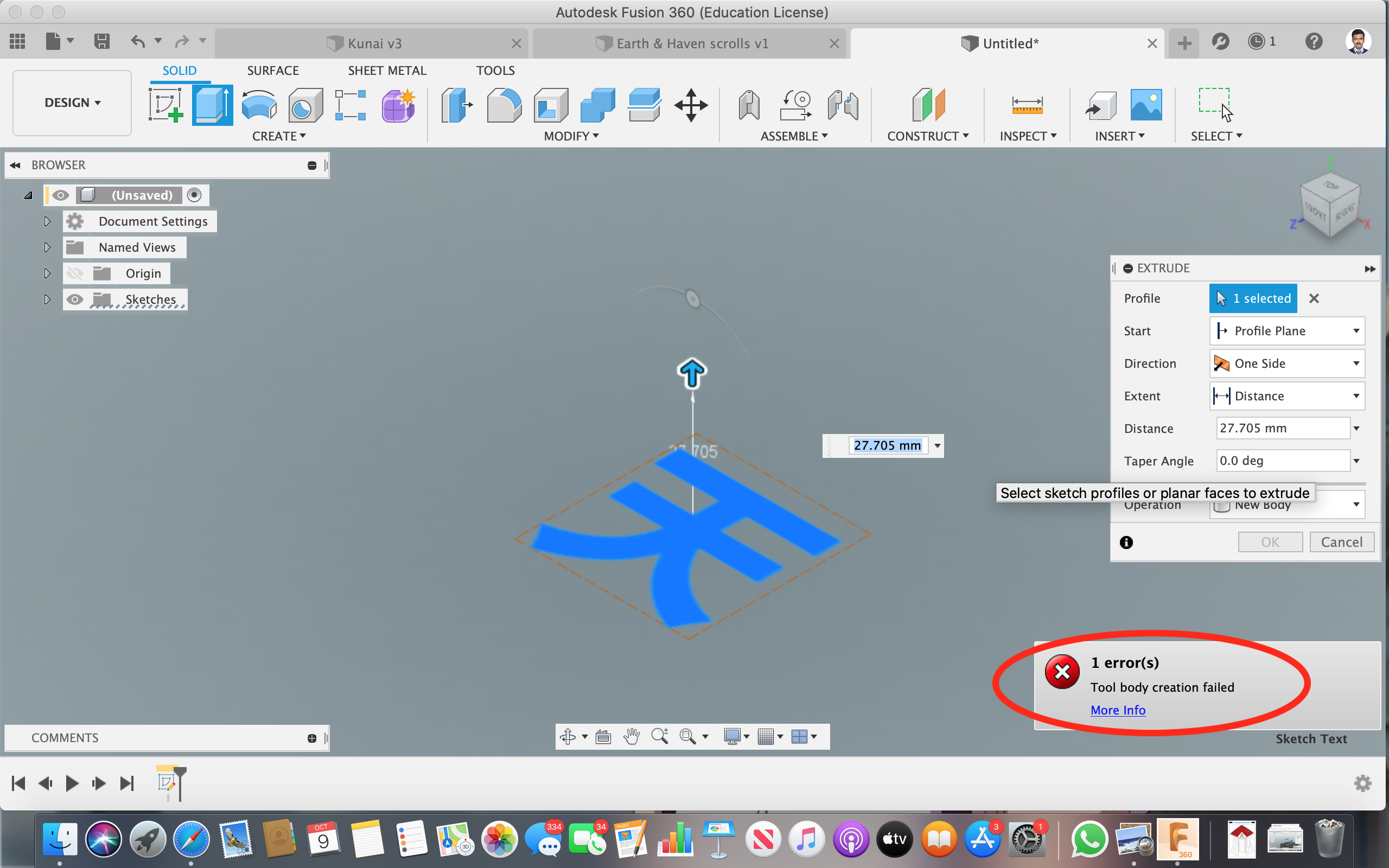Image resolution: width=1389 pixels, height=868 pixels.
Task: Select the Press Pull modify tool
Action: pyautogui.click(x=456, y=105)
